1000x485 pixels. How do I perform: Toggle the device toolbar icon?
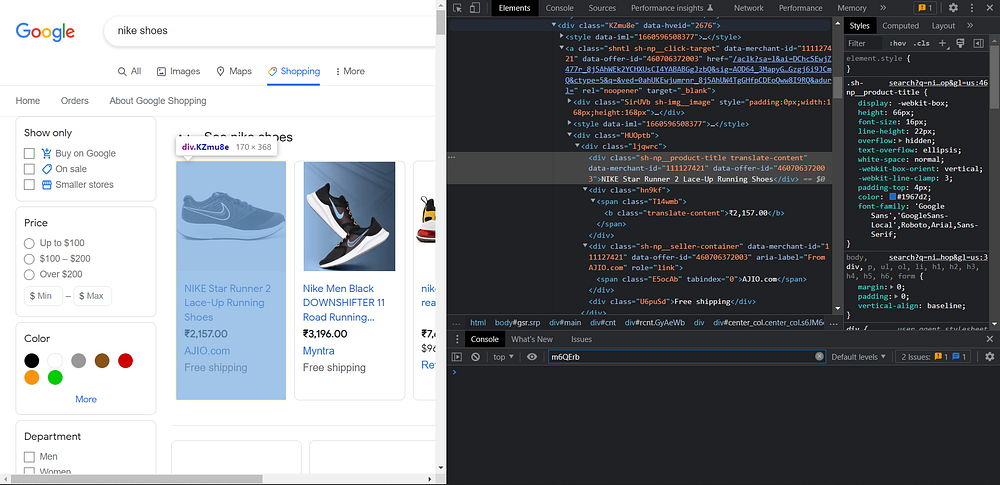[474, 8]
